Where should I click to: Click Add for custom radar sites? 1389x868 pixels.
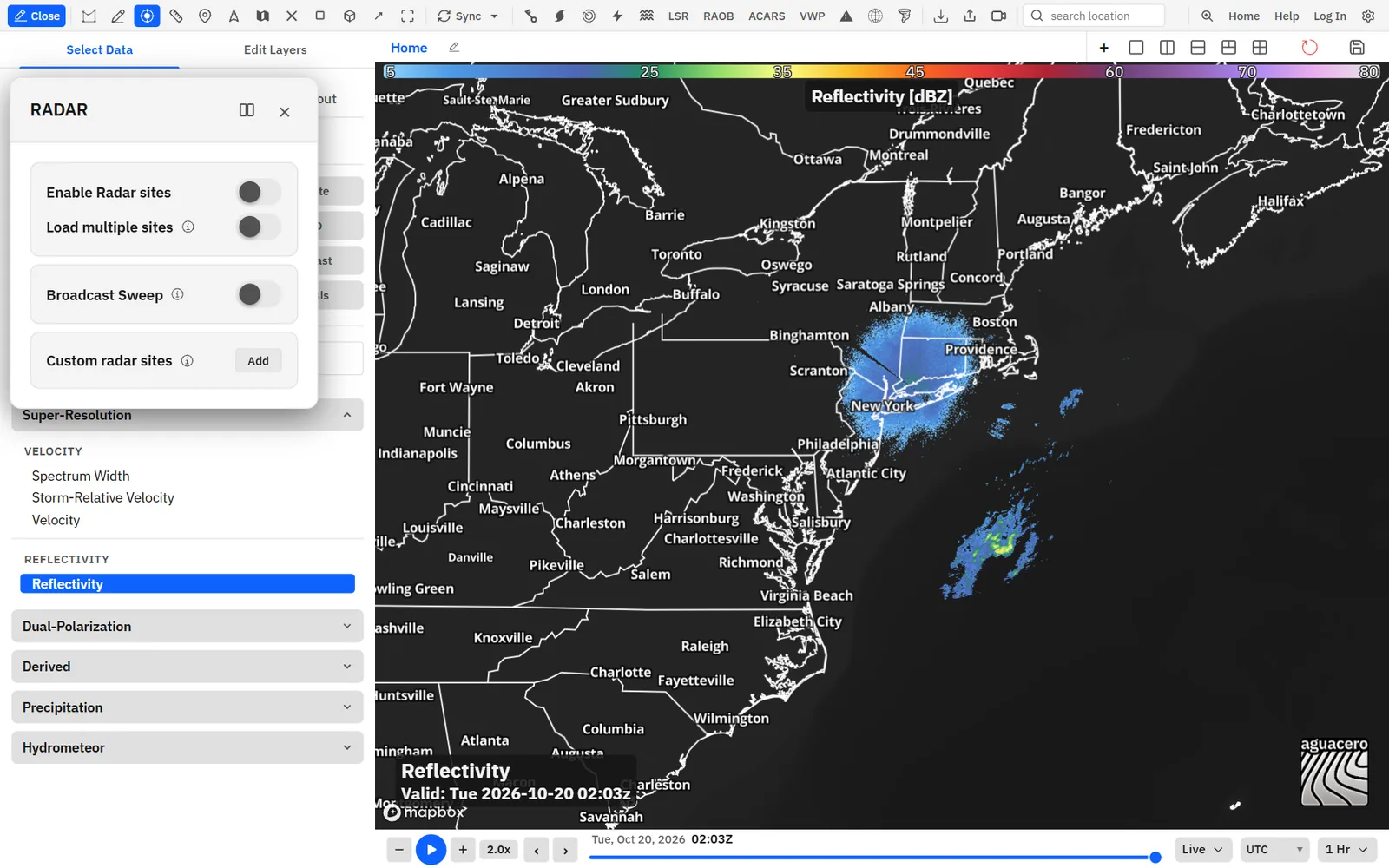pos(258,360)
